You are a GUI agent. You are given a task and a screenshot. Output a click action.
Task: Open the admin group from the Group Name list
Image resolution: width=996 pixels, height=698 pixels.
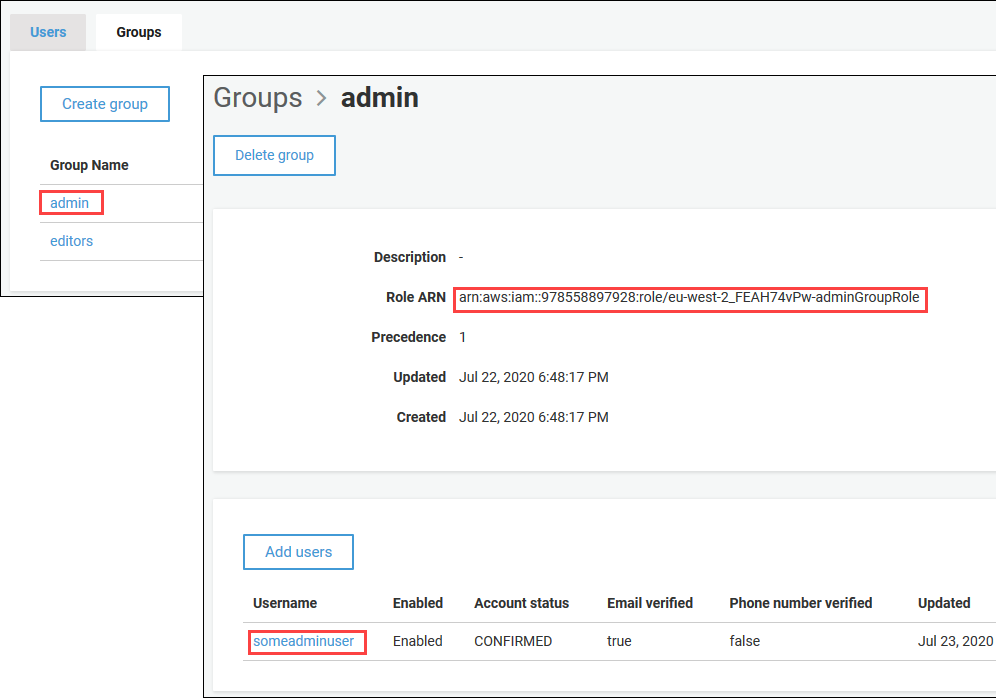(69, 201)
